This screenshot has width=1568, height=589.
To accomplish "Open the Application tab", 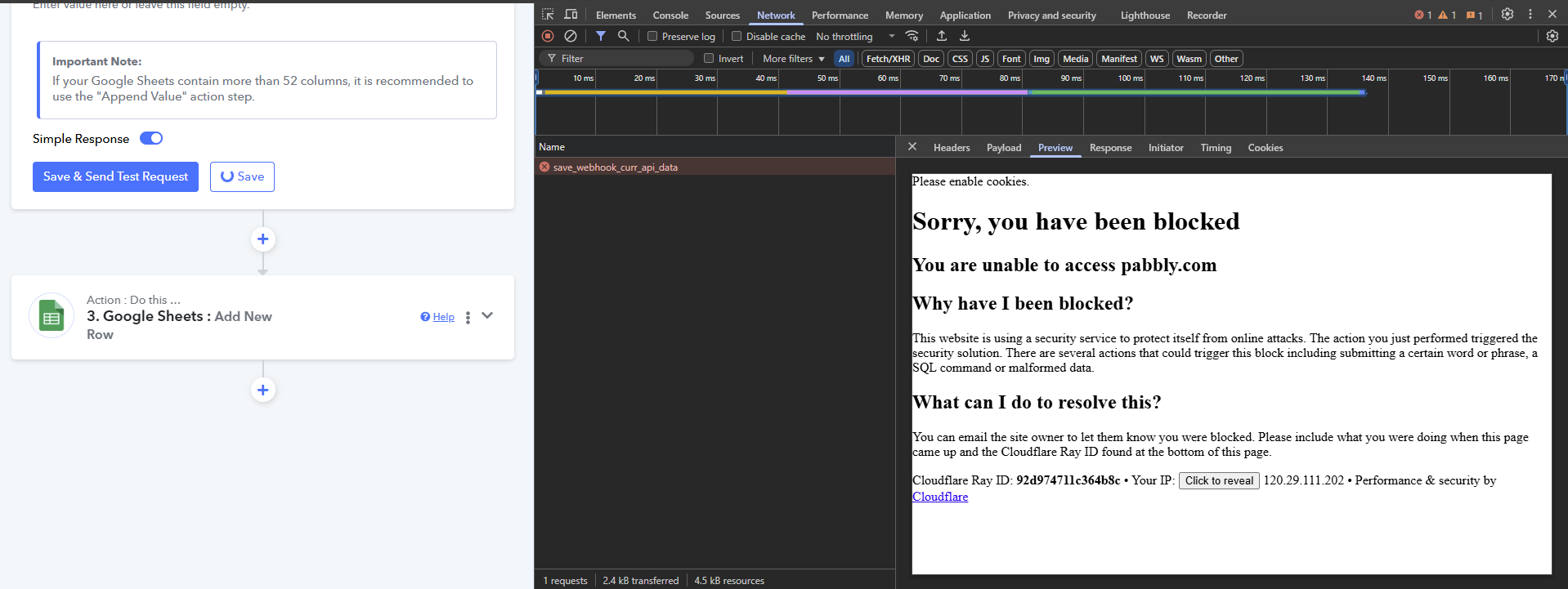I will click(x=965, y=16).
